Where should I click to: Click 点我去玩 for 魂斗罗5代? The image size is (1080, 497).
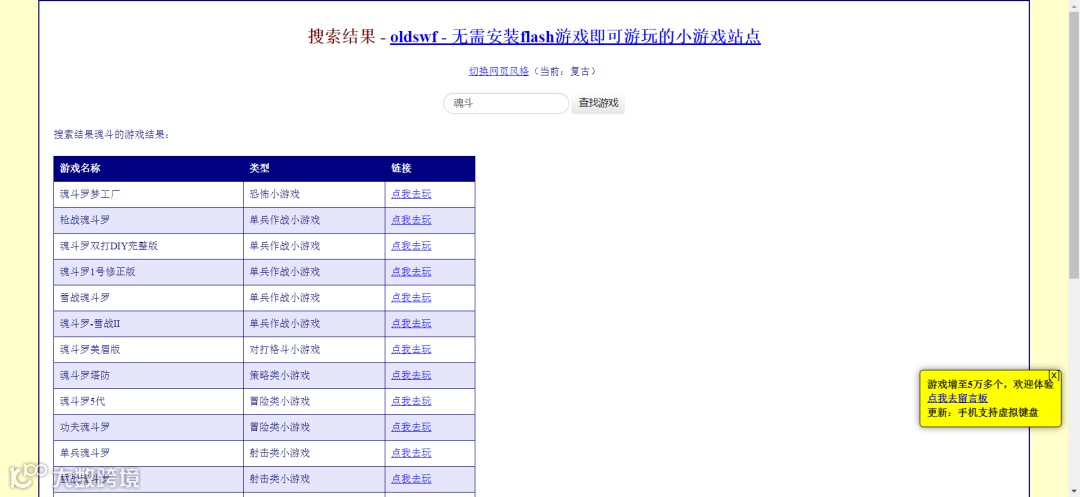click(x=411, y=401)
